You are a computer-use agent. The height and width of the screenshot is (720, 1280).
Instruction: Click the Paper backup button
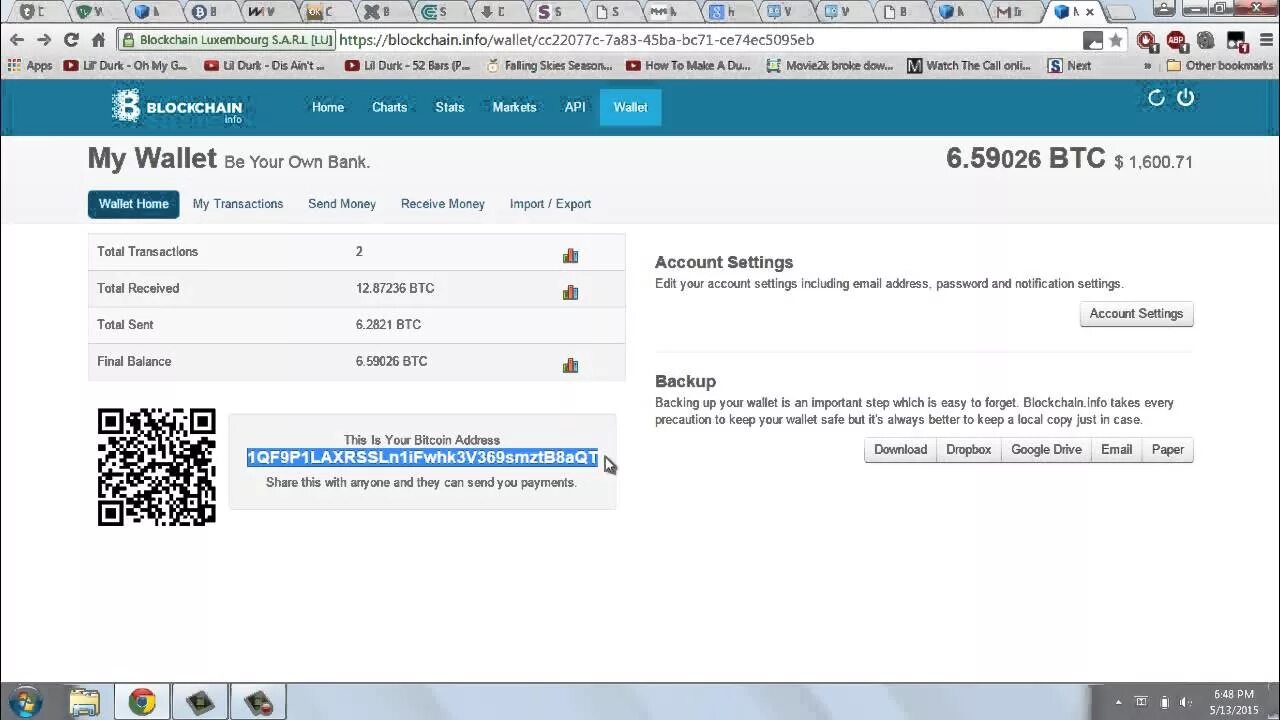tap(1168, 450)
